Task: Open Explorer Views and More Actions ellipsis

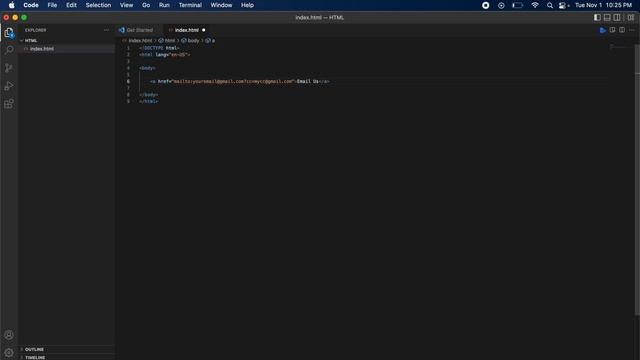Action: click(107, 30)
